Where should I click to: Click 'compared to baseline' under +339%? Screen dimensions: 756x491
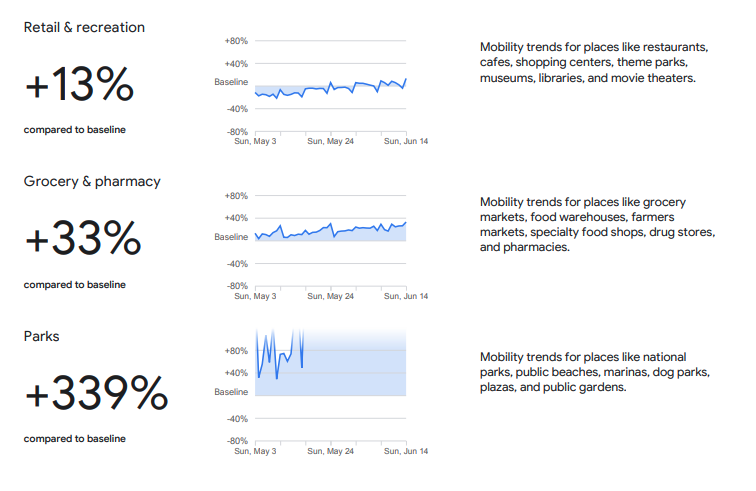[x=75, y=439]
